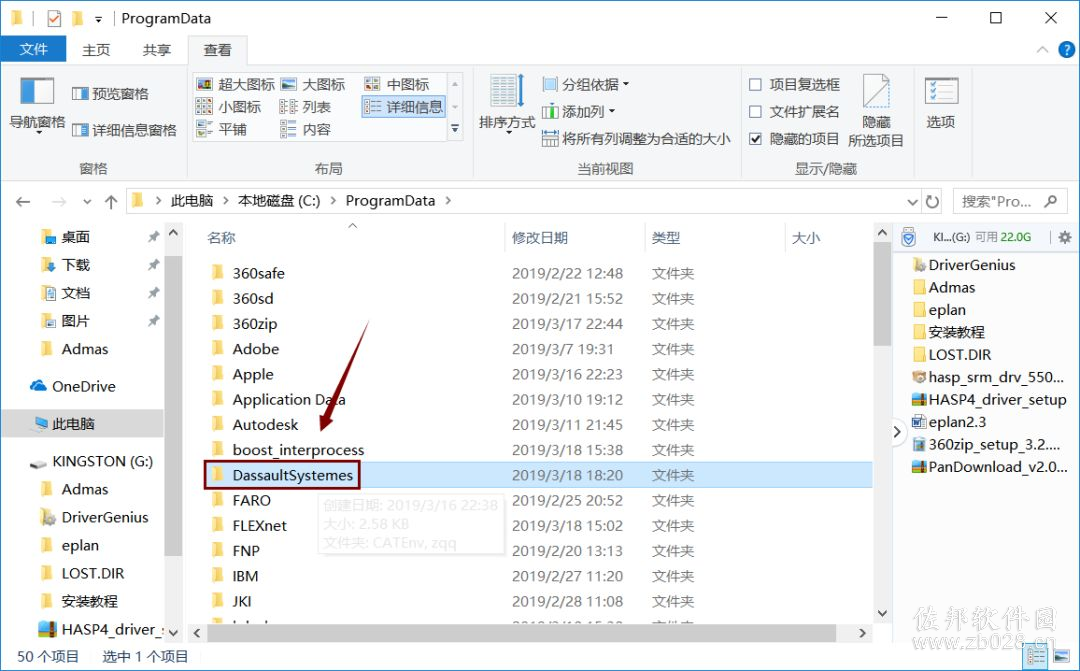Open the sort by (排序方式) button
Viewport: 1080px width, 671px height.
click(507, 105)
